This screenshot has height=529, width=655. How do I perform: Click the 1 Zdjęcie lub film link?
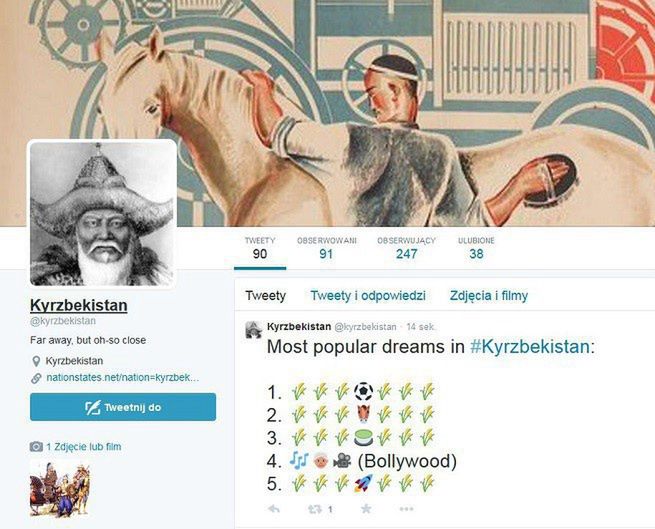[84, 447]
